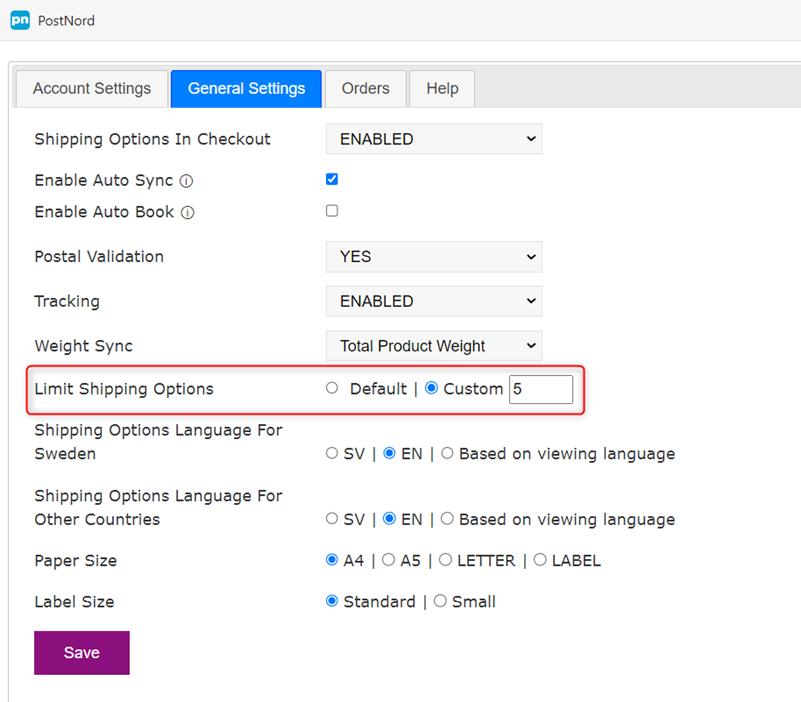Choose Custom limit shipping options radio
Screen dimensions: 801x702
[432, 388]
